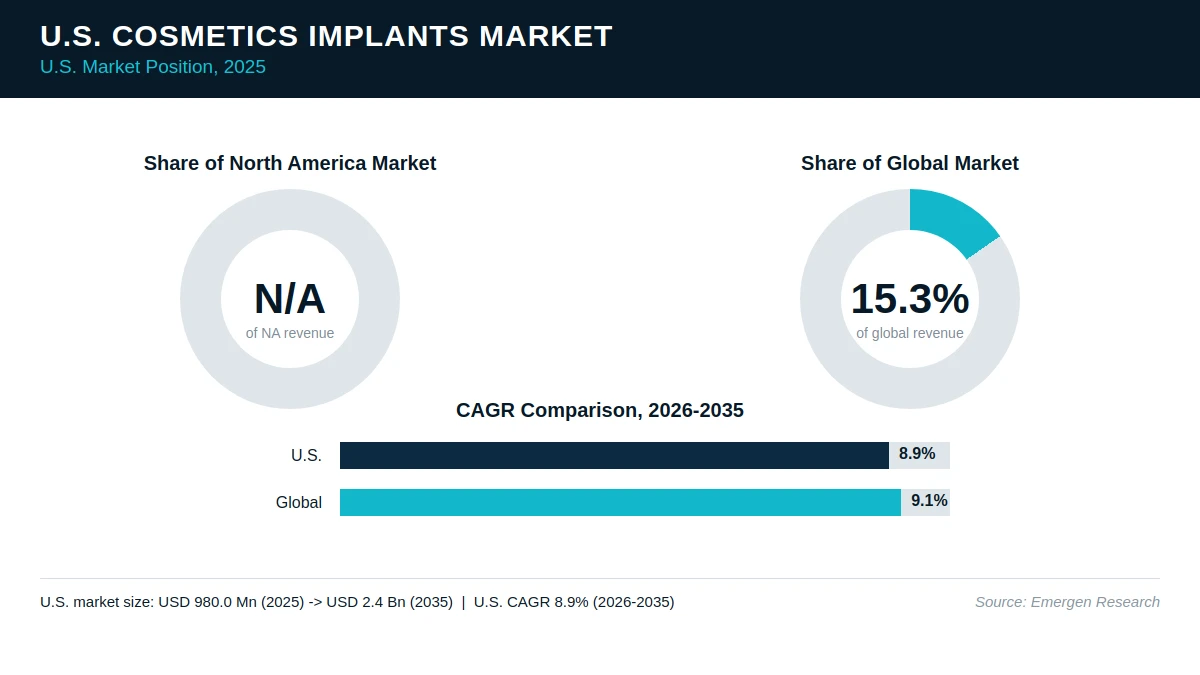Click the teal segment of the global donut chart
Image resolution: width=1200 pixels, height=675 pixels.
pyautogui.click(x=951, y=218)
